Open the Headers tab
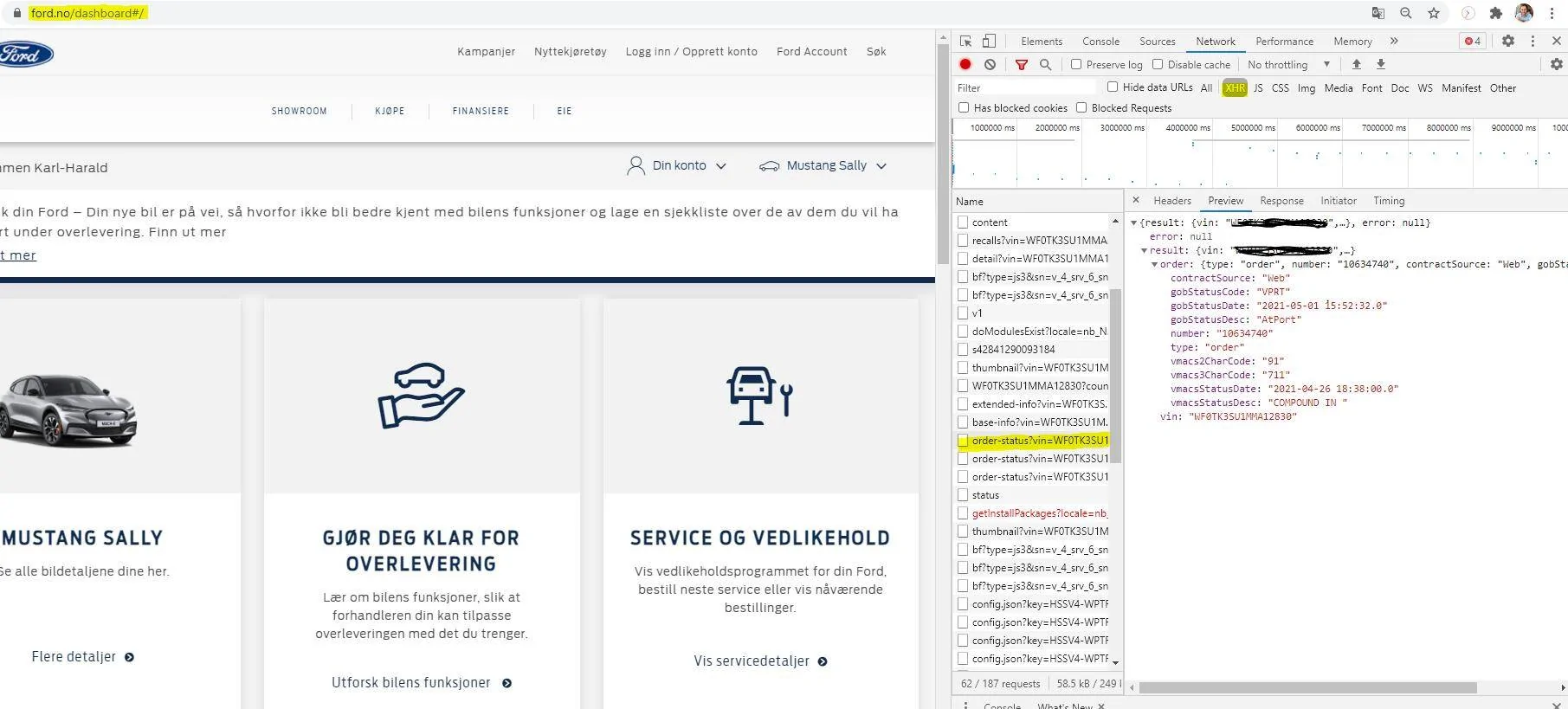This screenshot has height=709, width=1568. [x=1172, y=200]
